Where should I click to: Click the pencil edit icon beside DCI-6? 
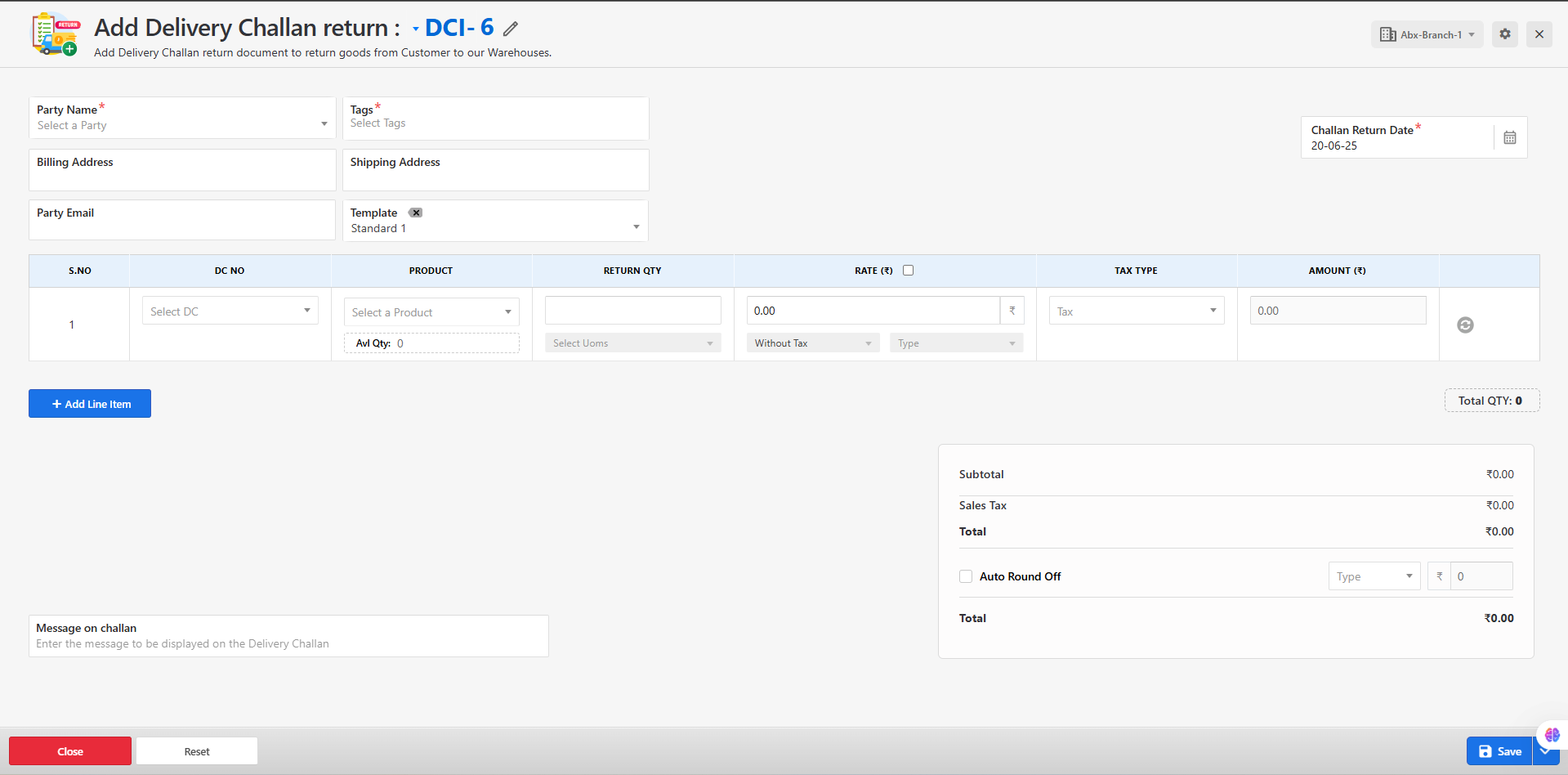pos(511,29)
